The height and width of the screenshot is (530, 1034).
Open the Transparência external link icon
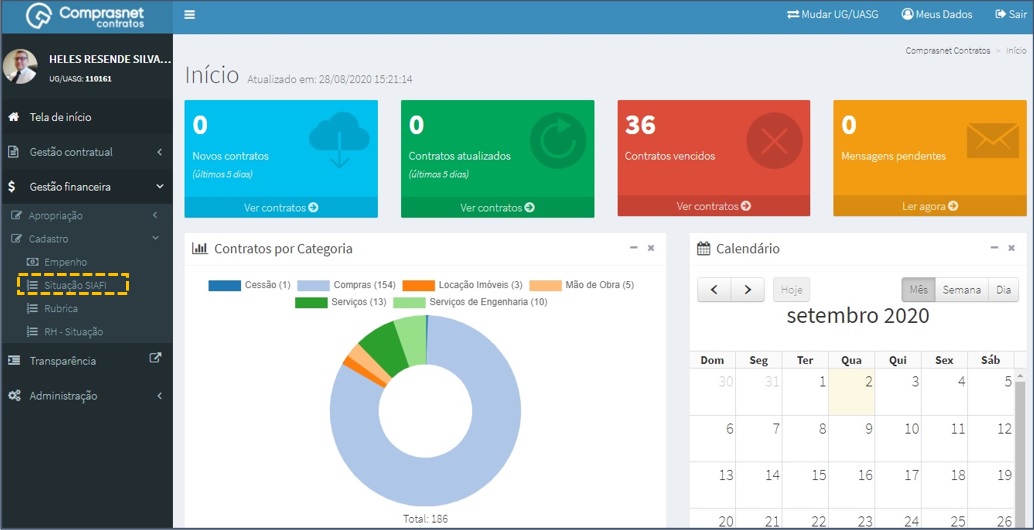155,358
